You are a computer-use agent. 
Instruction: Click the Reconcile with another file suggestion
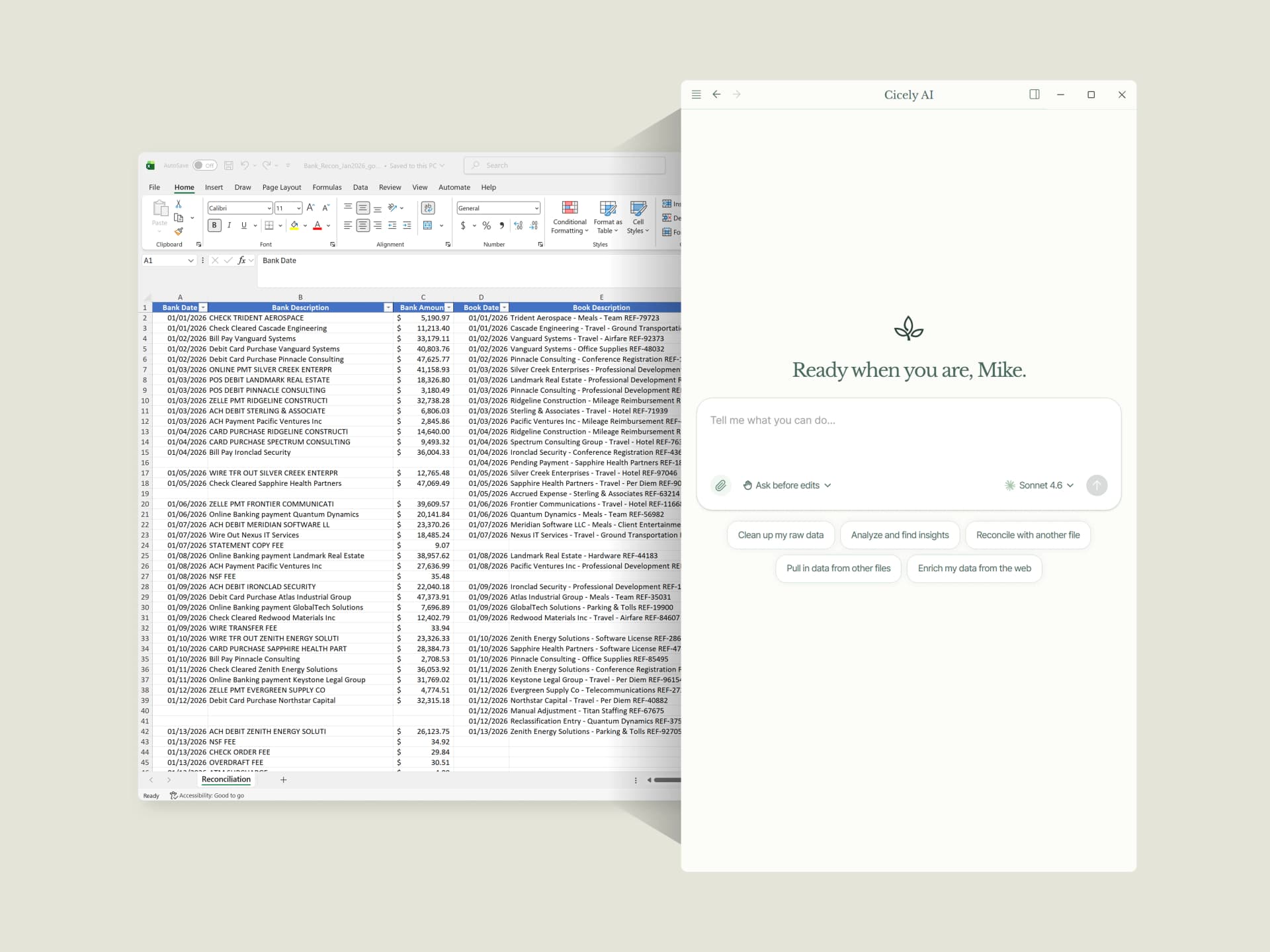1027,535
